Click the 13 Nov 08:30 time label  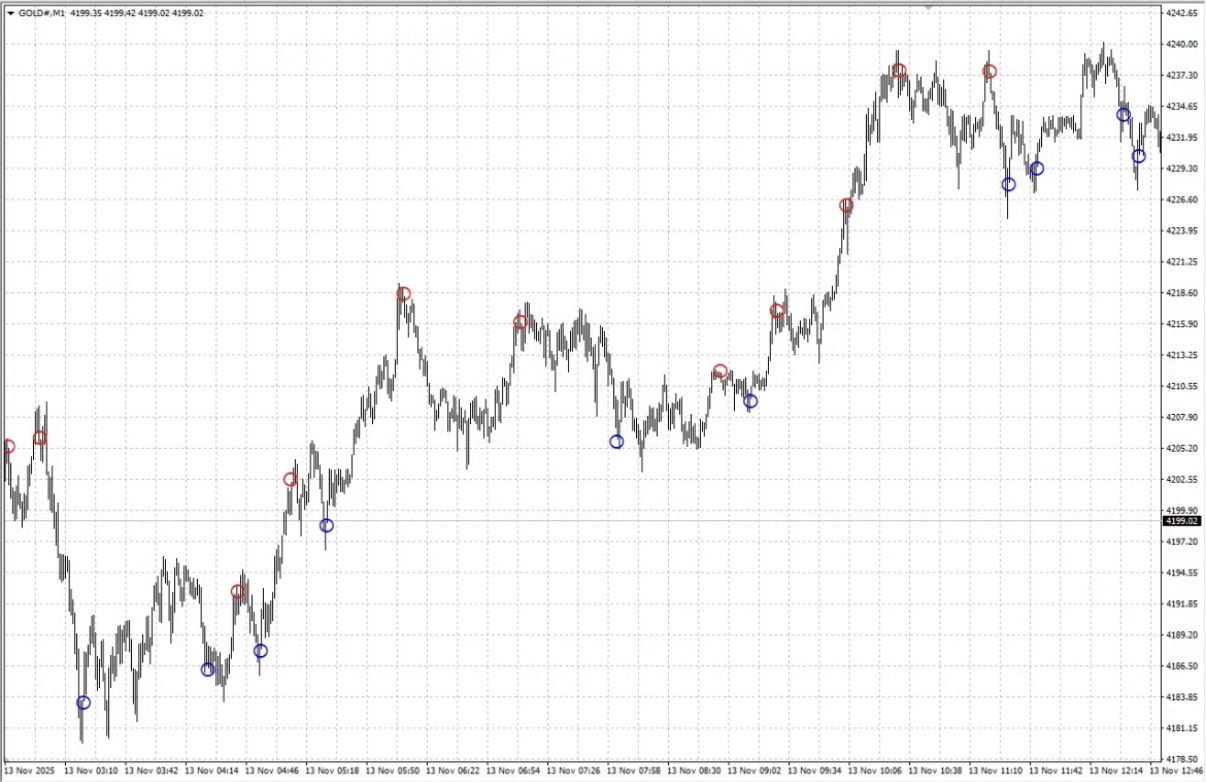694,772
